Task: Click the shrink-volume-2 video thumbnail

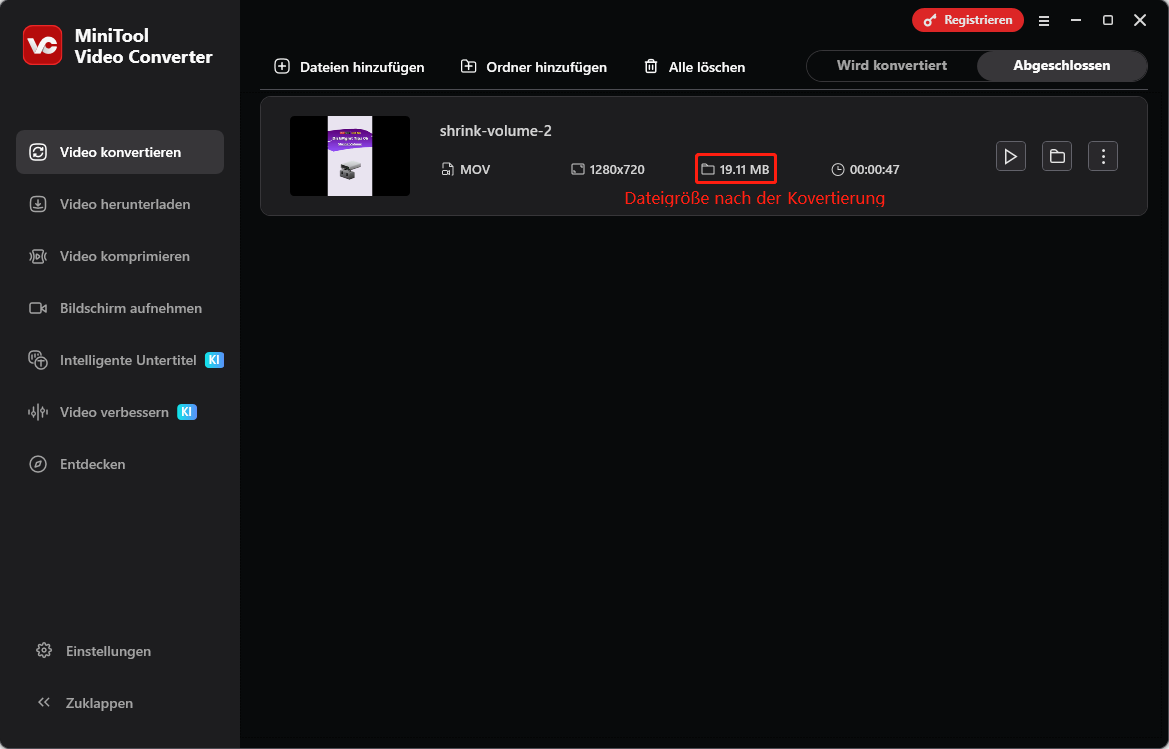Action: (x=350, y=156)
